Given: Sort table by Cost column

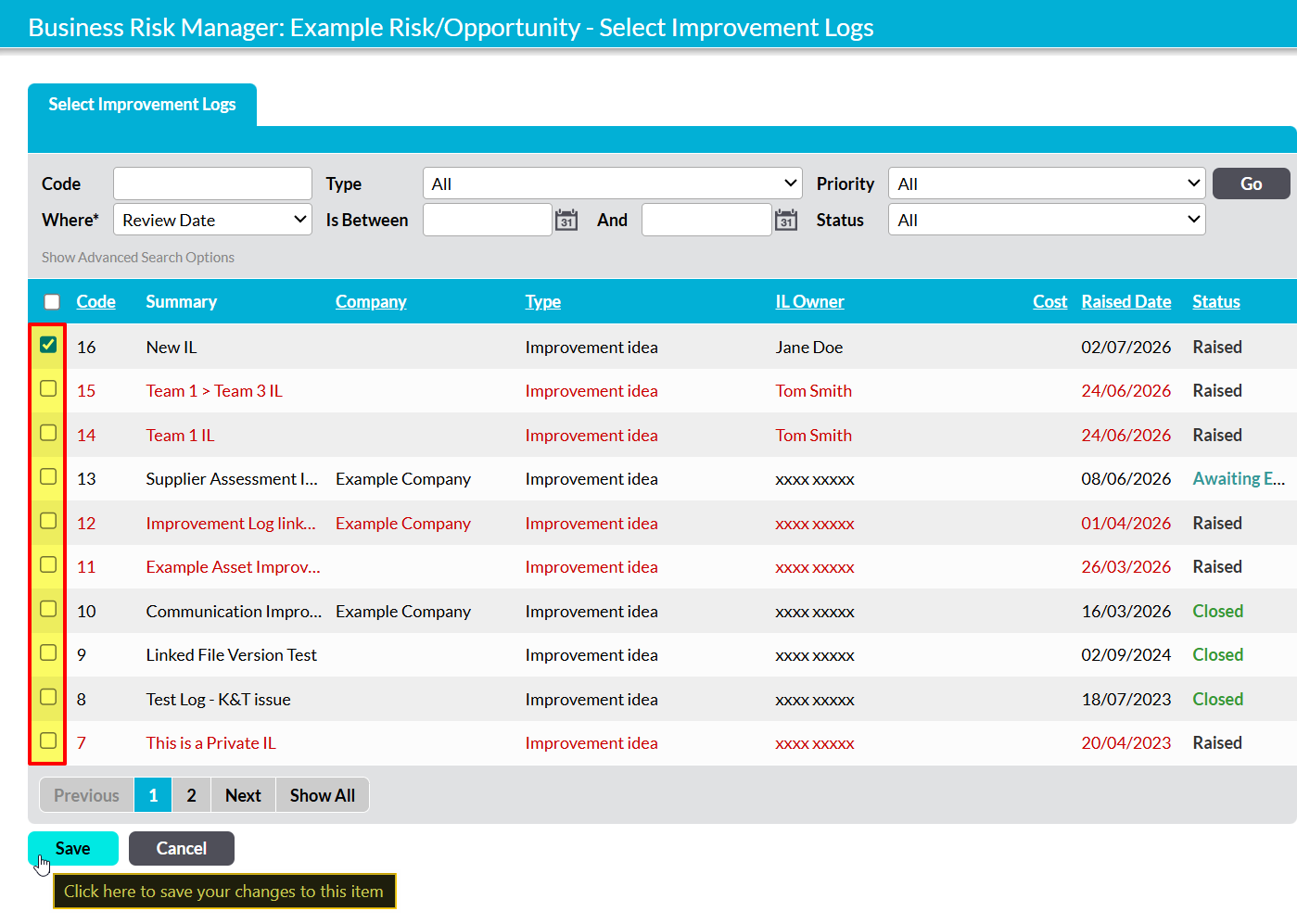Looking at the screenshot, I should pyautogui.click(x=1049, y=301).
